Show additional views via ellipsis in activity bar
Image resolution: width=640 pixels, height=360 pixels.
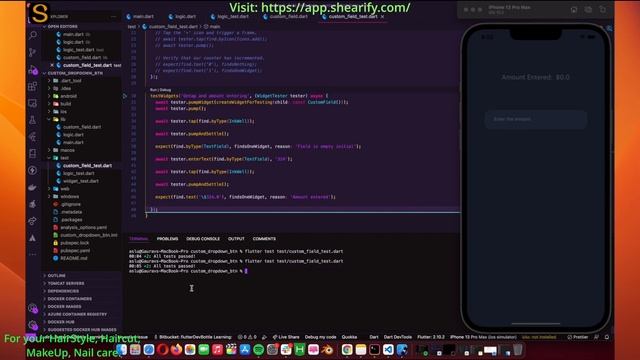click(33, 254)
